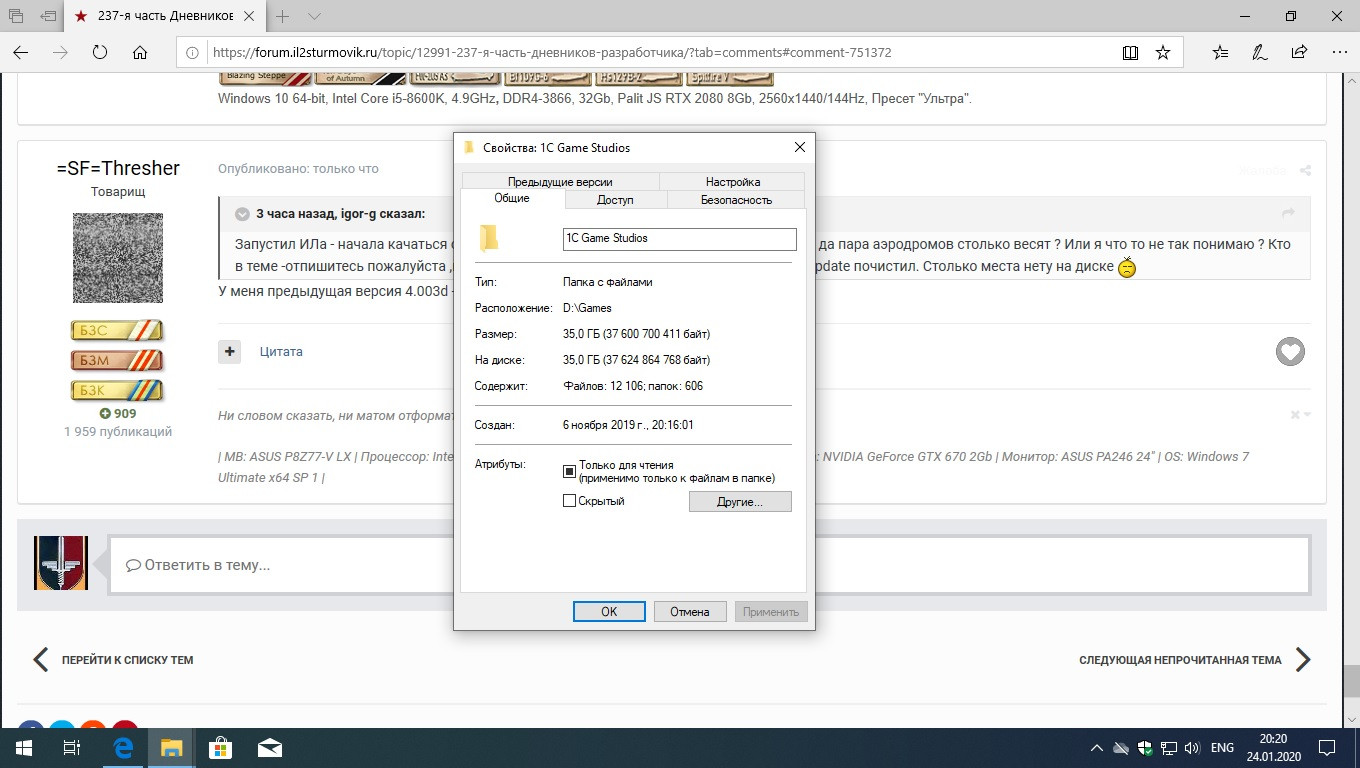The image size is (1360, 768).
Task: Show hidden tray icons chevron
Action: click(1098, 748)
